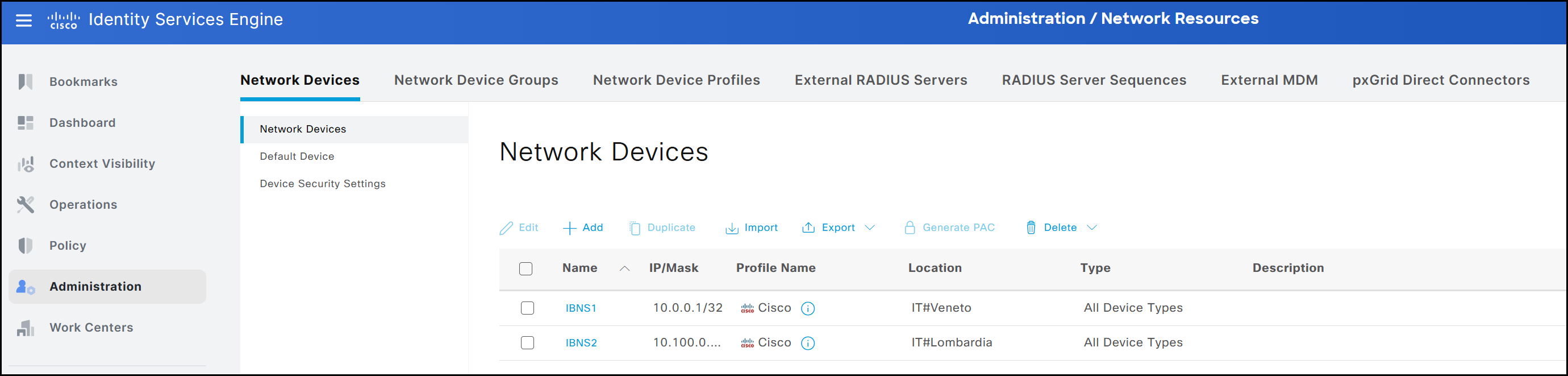Select Default Device in side panel
The width and height of the screenshot is (1568, 376).
tap(297, 156)
